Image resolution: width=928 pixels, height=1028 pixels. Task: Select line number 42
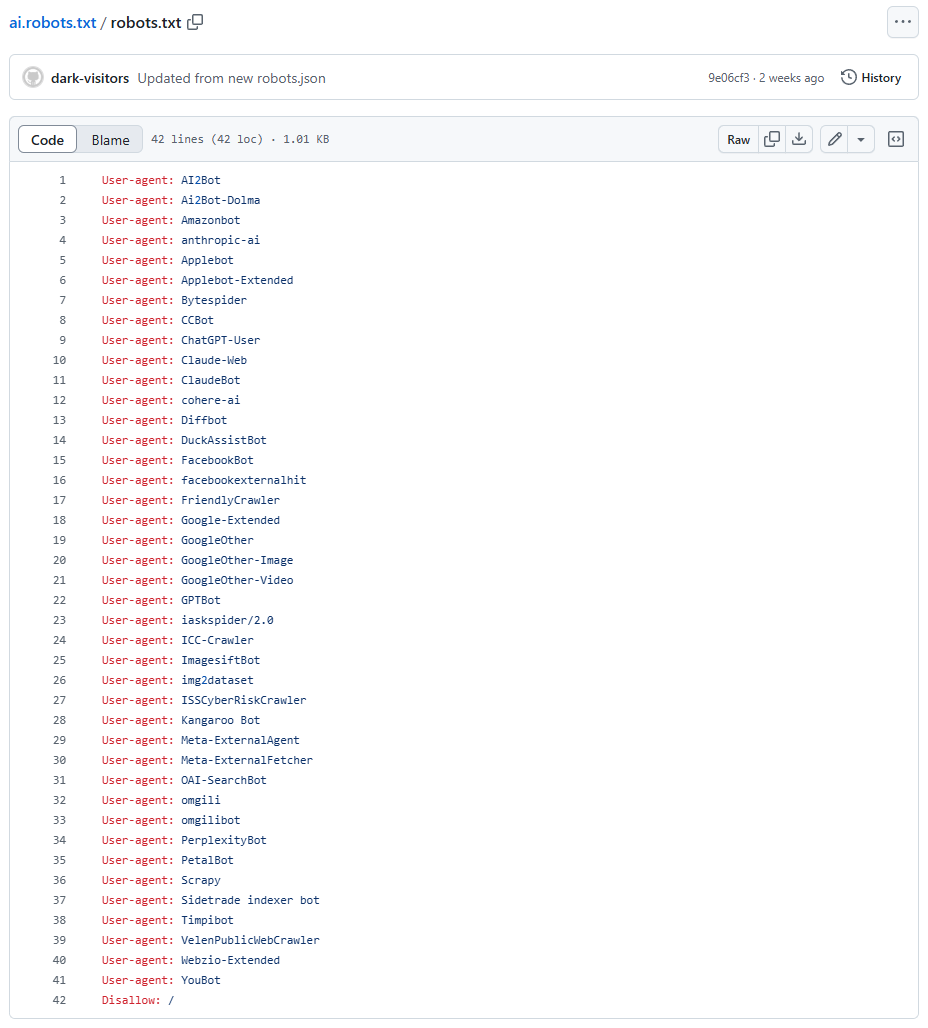[x=60, y=1000]
